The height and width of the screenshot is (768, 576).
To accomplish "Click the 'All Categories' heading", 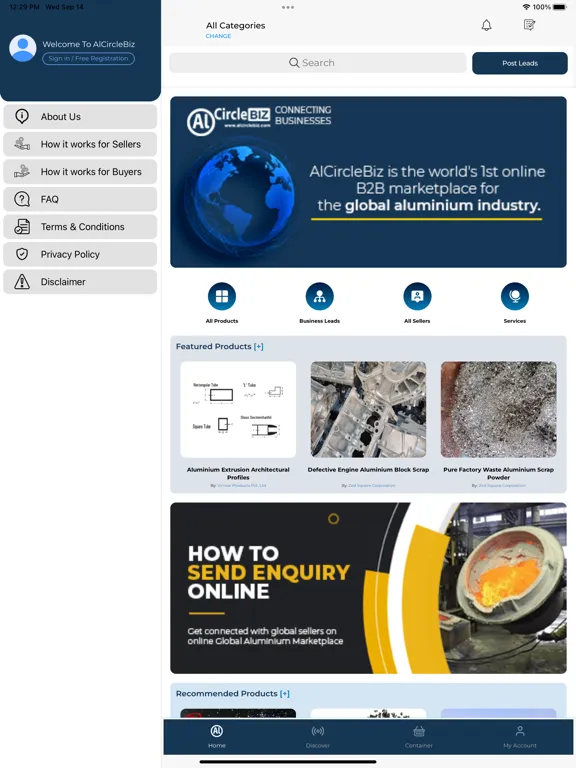I will point(236,25).
